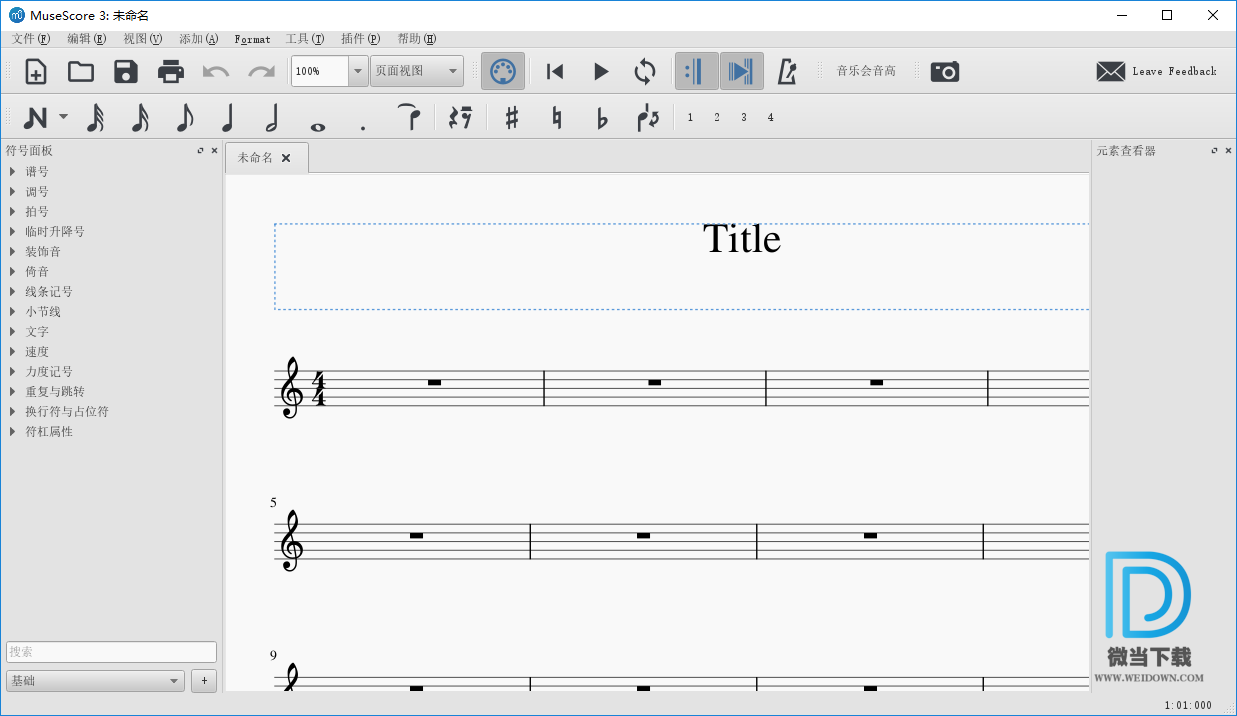Insert a rest with the rest icon
The width and height of the screenshot is (1237, 716).
coord(460,118)
